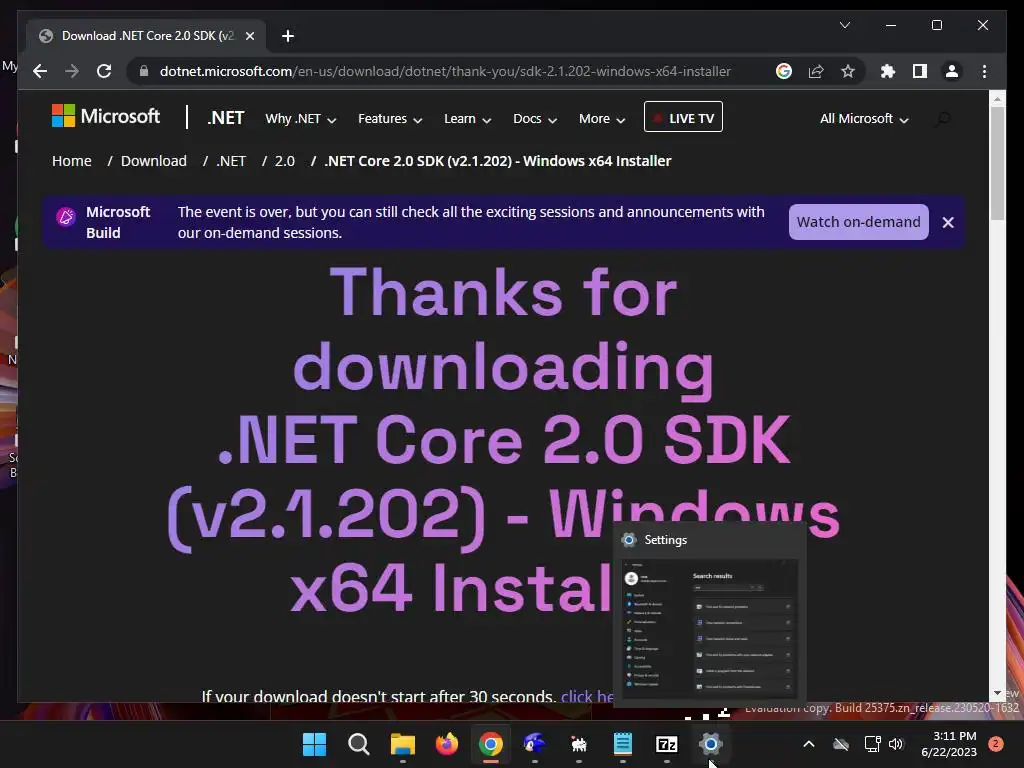
Task: Open 7-Zip from the taskbar
Action: (666, 744)
